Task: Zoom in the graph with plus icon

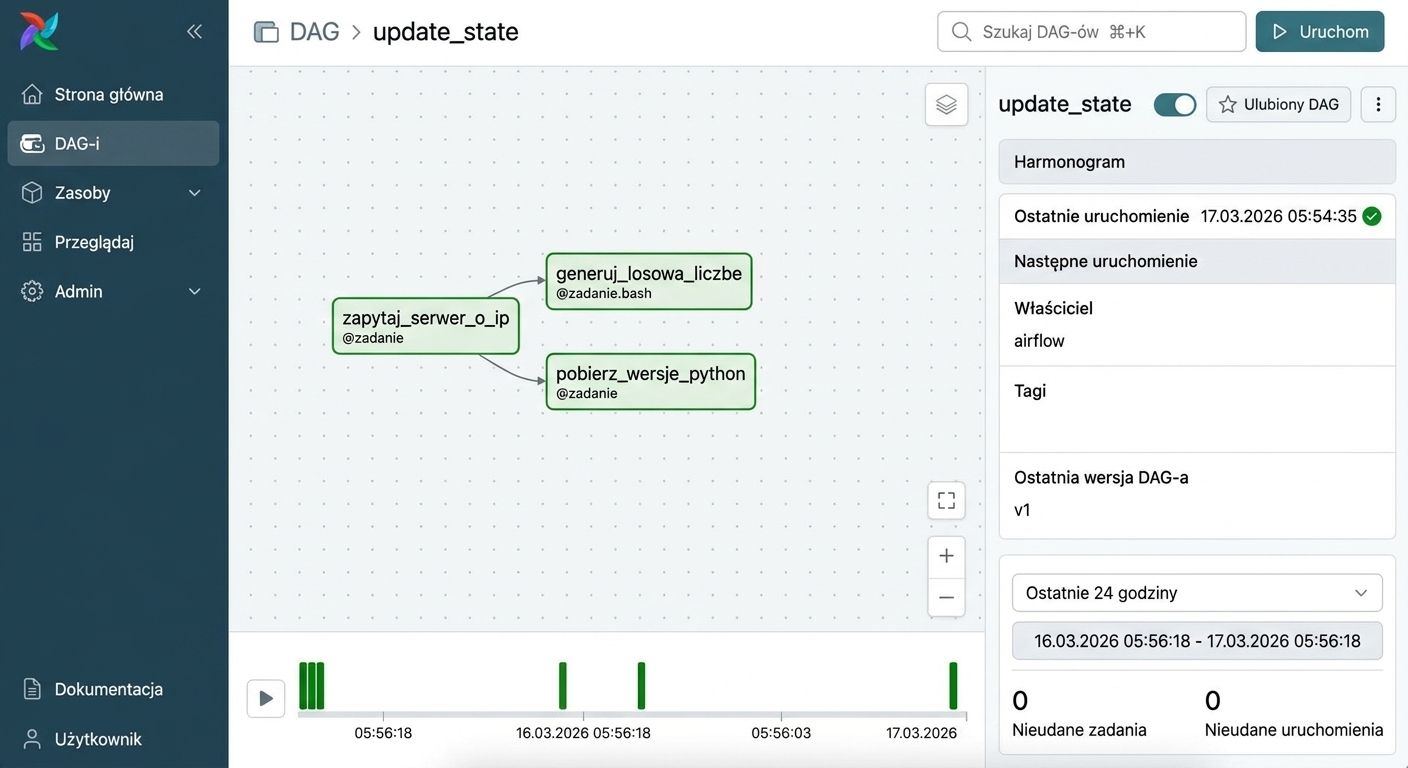Action: [946, 556]
